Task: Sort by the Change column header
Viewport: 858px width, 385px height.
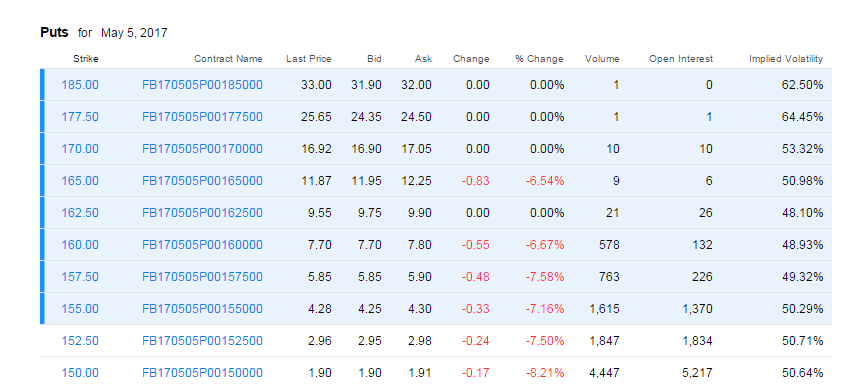Action: coord(471,59)
